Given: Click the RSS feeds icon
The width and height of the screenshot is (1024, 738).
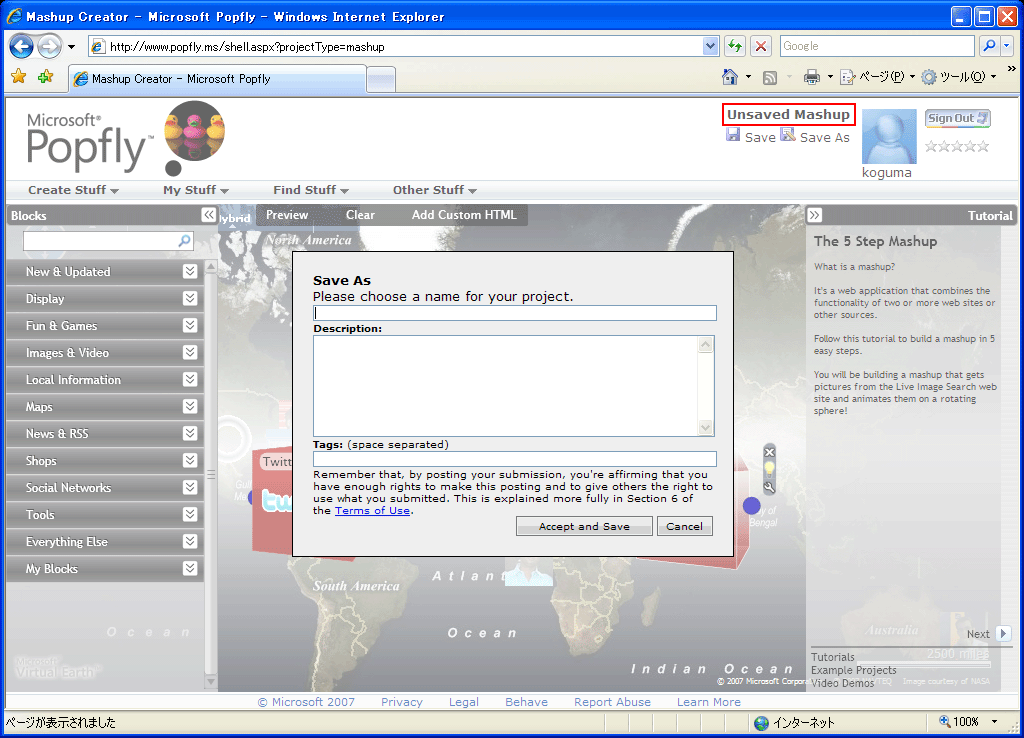Looking at the screenshot, I should [770, 78].
